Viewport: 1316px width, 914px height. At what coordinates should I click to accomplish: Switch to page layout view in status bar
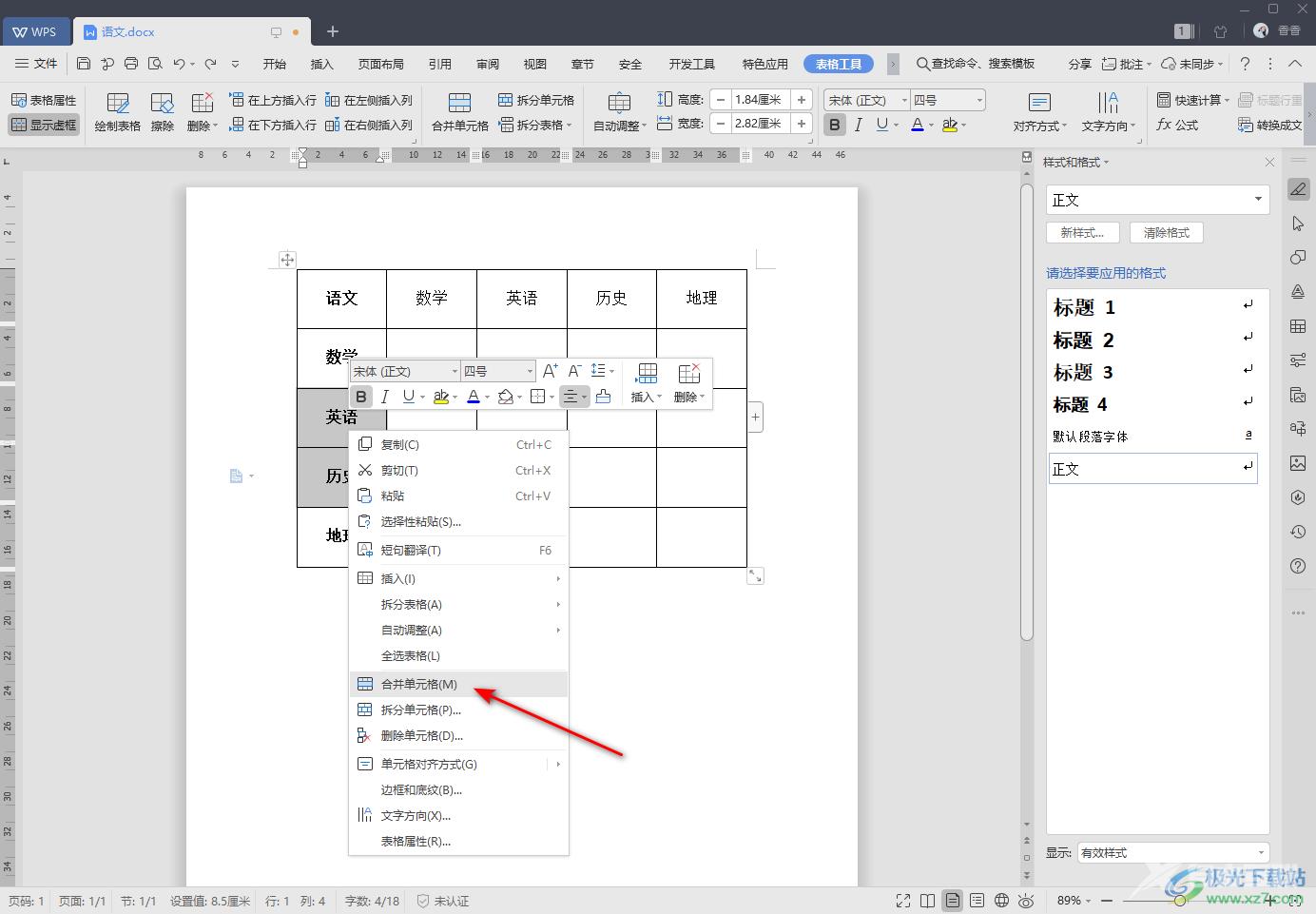(x=952, y=901)
